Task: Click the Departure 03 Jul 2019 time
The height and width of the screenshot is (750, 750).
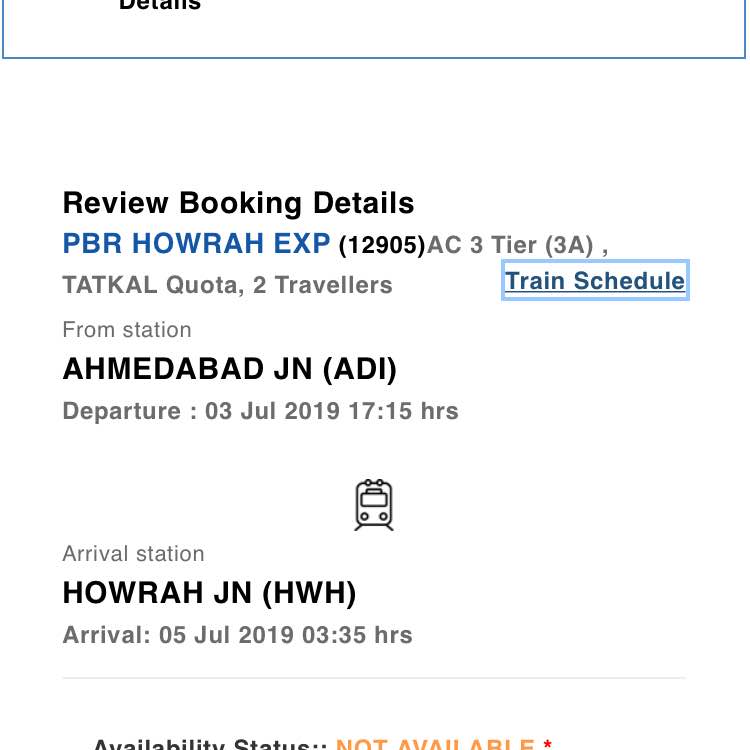Action: point(261,411)
